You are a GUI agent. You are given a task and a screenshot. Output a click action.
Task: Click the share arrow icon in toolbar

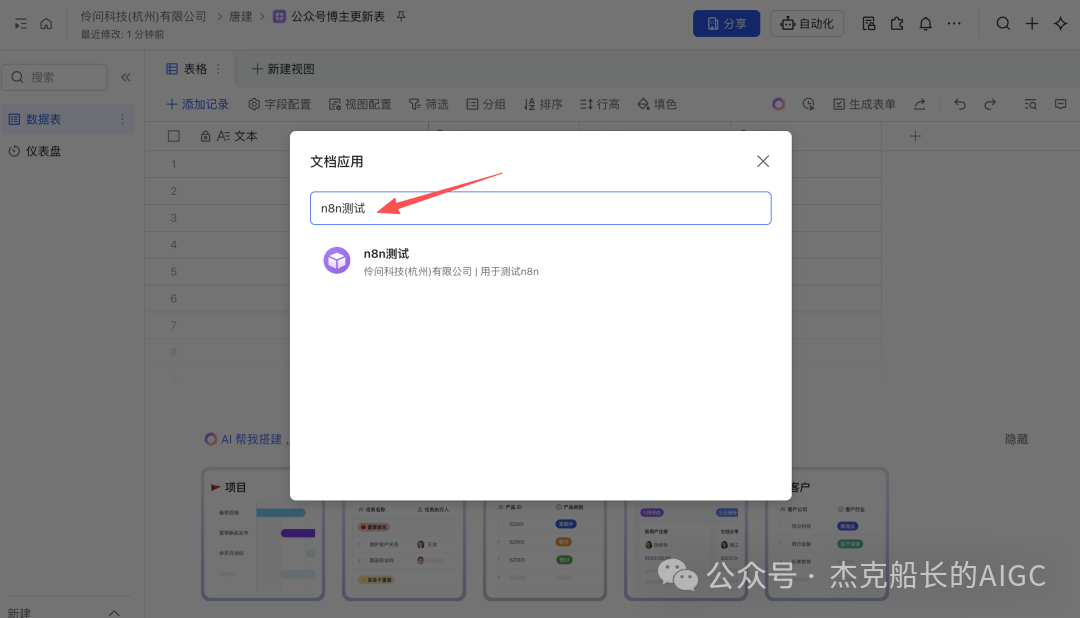pos(920,104)
